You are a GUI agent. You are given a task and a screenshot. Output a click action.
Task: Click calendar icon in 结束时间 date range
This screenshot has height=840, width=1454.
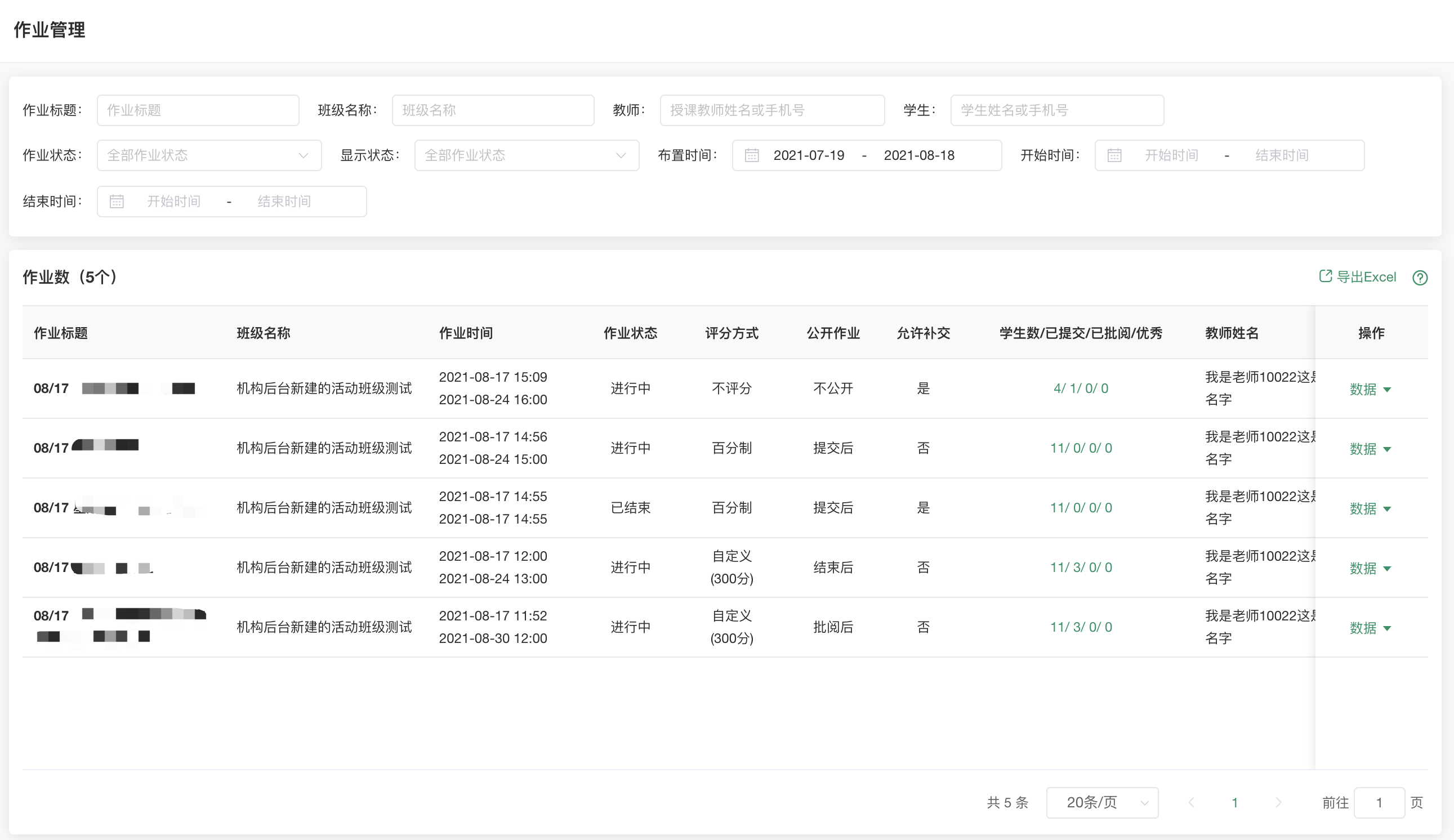click(117, 202)
